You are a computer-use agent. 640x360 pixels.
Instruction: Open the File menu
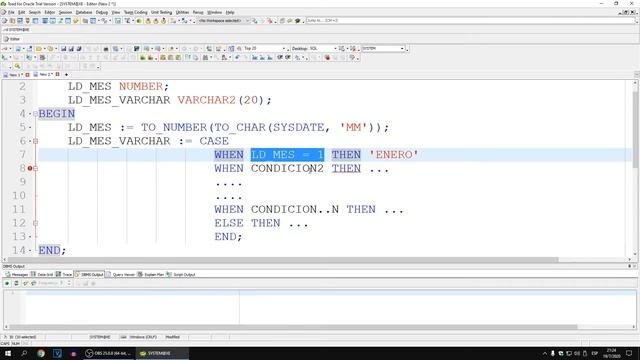(11, 12)
